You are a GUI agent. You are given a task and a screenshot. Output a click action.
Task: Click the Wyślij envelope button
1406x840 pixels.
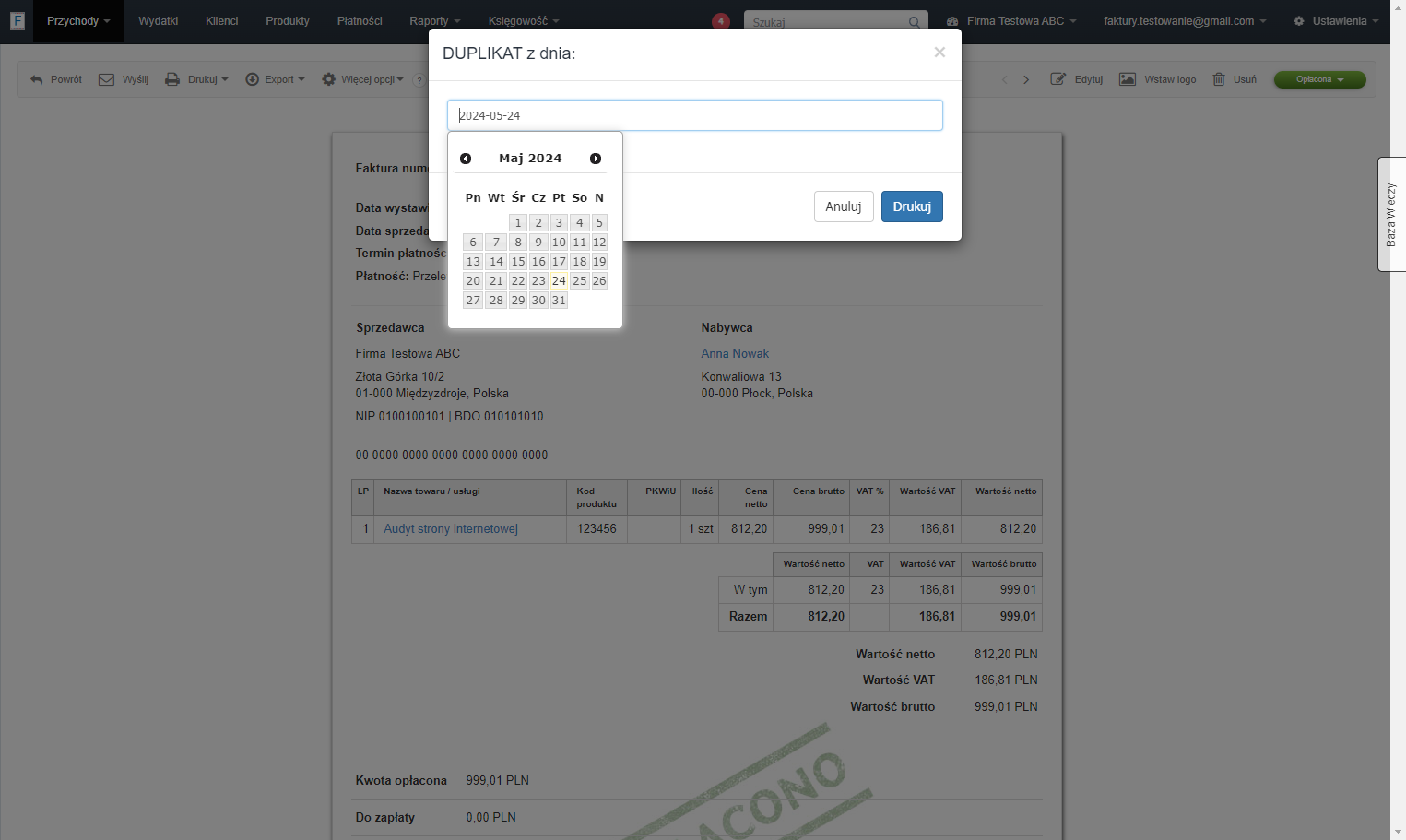pyautogui.click(x=124, y=79)
